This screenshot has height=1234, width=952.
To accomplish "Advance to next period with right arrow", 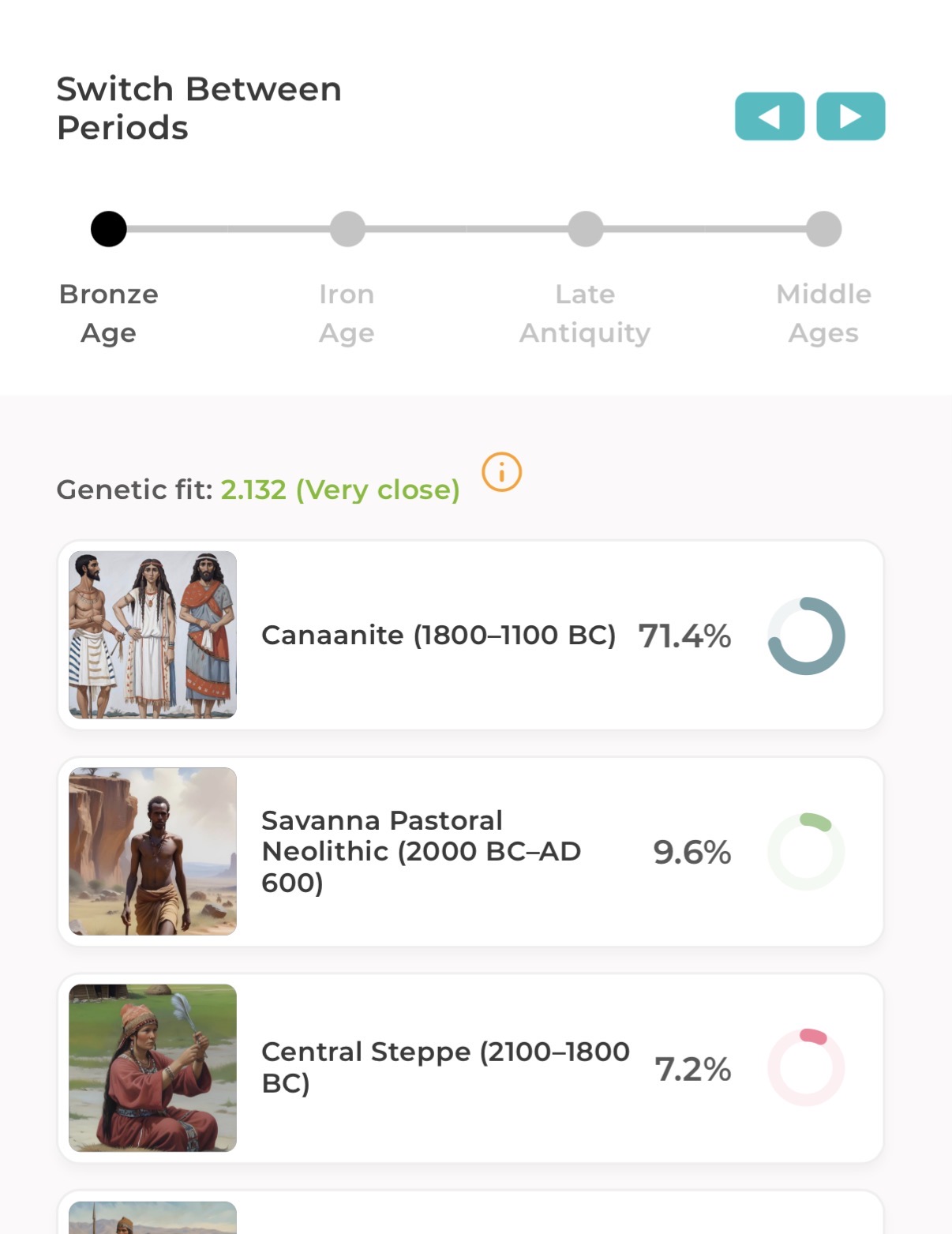I will point(850,116).
